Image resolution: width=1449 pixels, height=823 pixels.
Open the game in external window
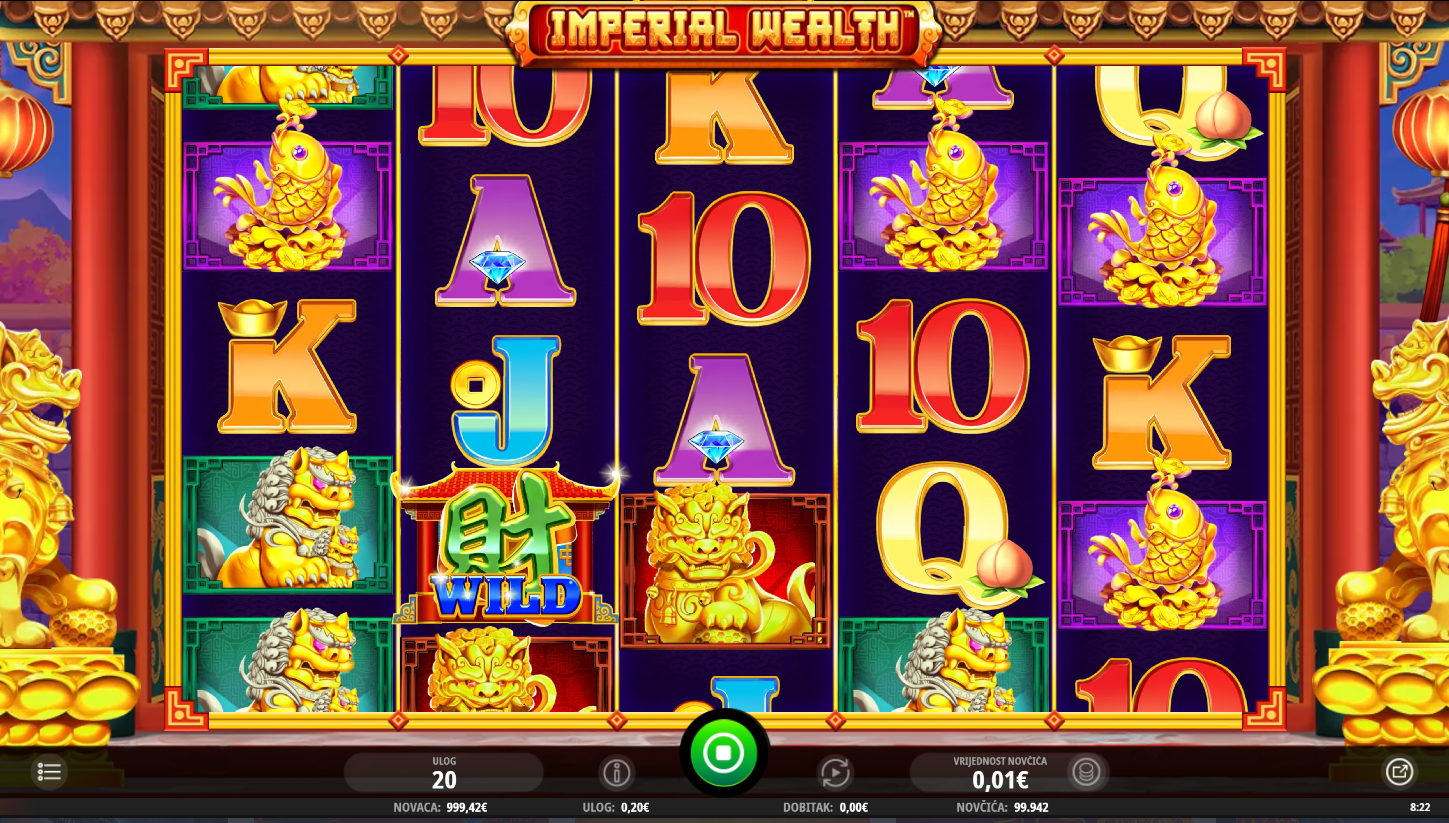[x=1399, y=771]
